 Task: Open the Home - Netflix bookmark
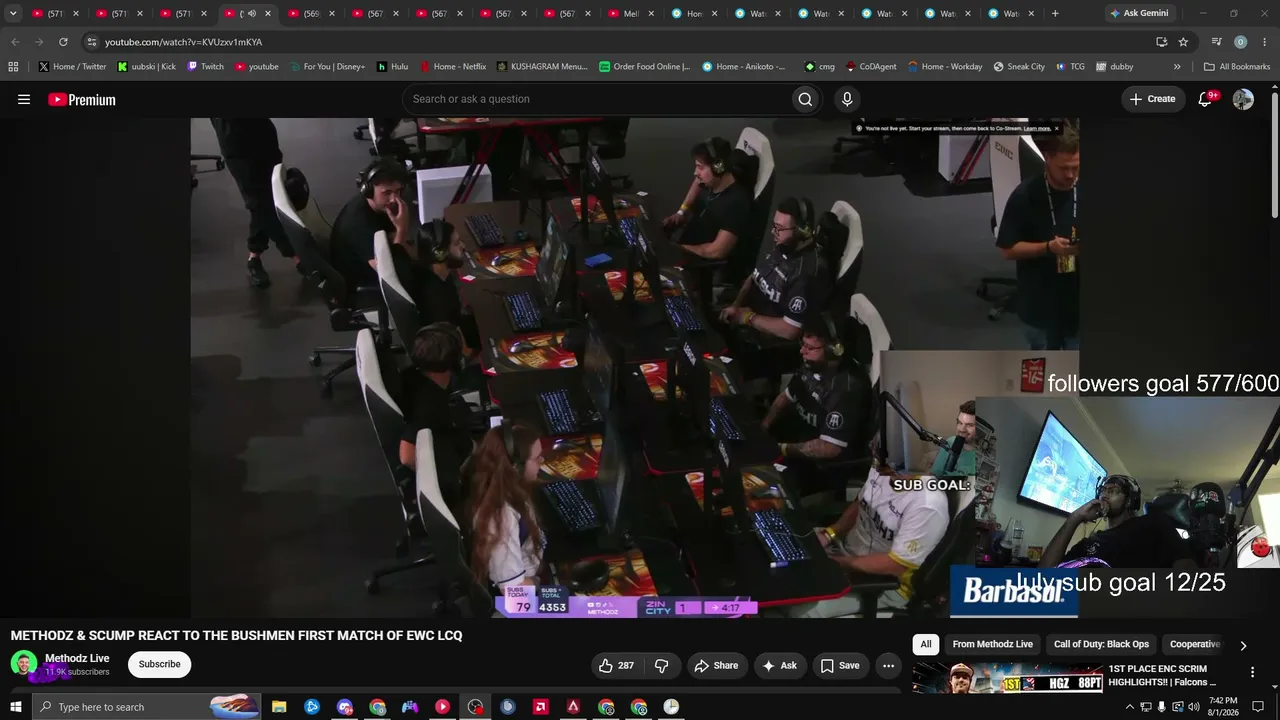pyautogui.click(x=452, y=66)
